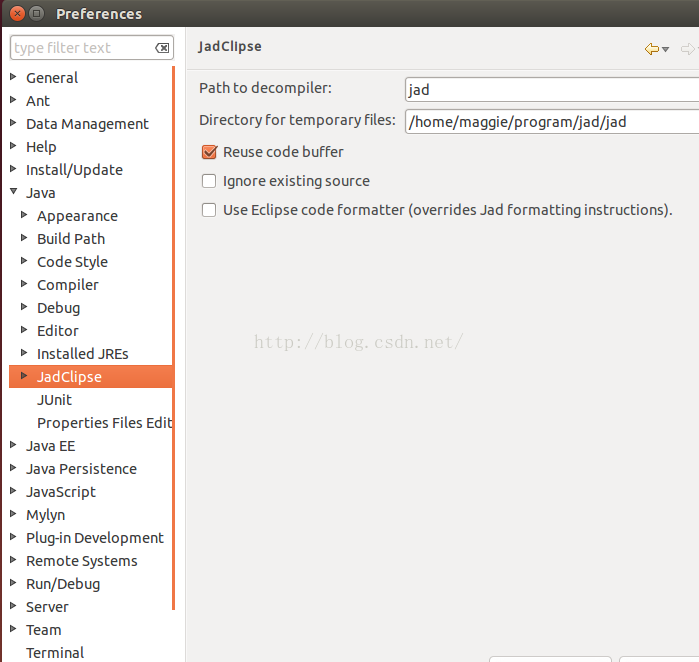Screen dimensions: 699x662
Task: Select General in the preferences tree
Action: coord(52,78)
